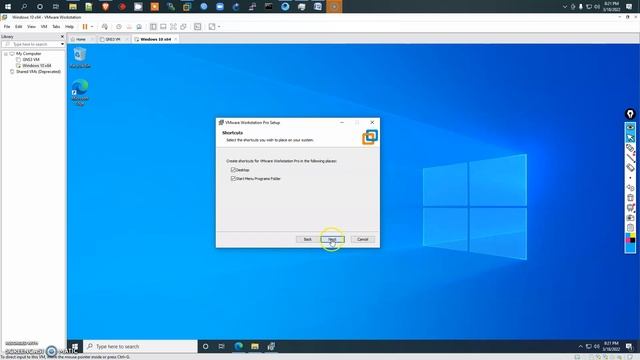Select Shared VMs (Deprecated) in library
The image size is (640, 360).
(x=38, y=71)
